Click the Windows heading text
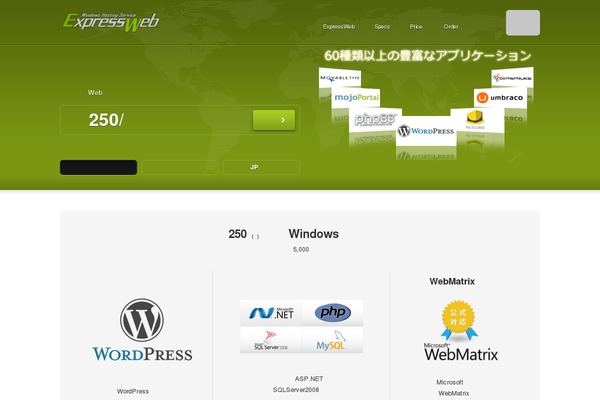 click(313, 233)
